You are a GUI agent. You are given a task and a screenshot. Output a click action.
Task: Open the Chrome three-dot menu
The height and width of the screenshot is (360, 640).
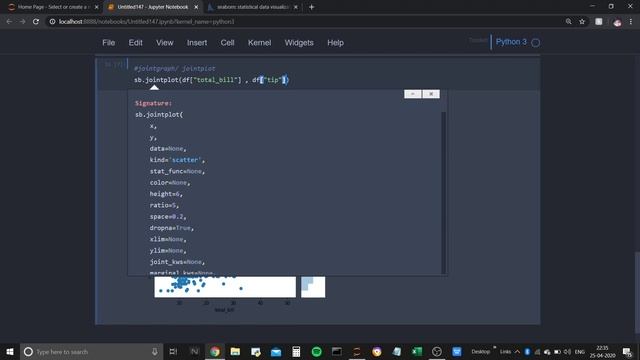(x=631, y=21)
